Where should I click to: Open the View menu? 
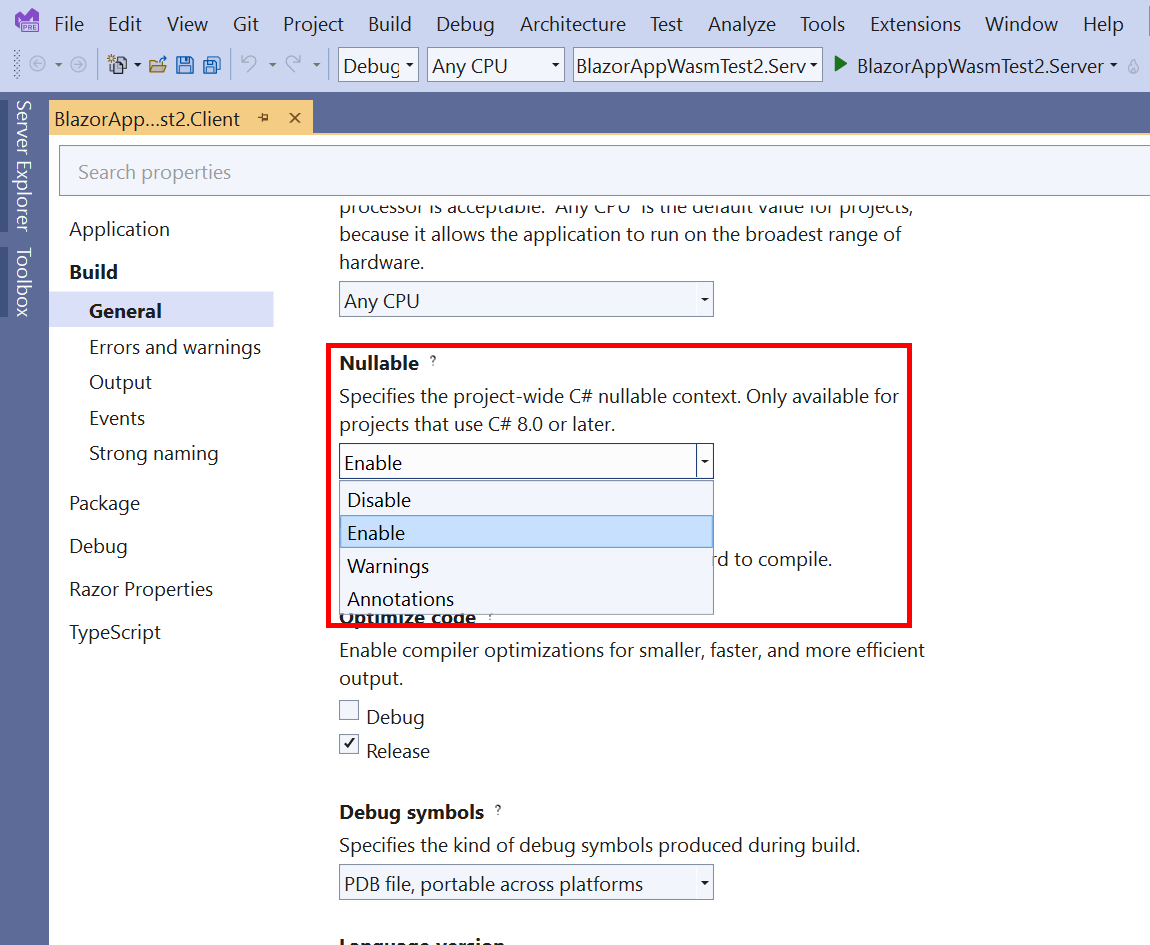pyautogui.click(x=187, y=24)
